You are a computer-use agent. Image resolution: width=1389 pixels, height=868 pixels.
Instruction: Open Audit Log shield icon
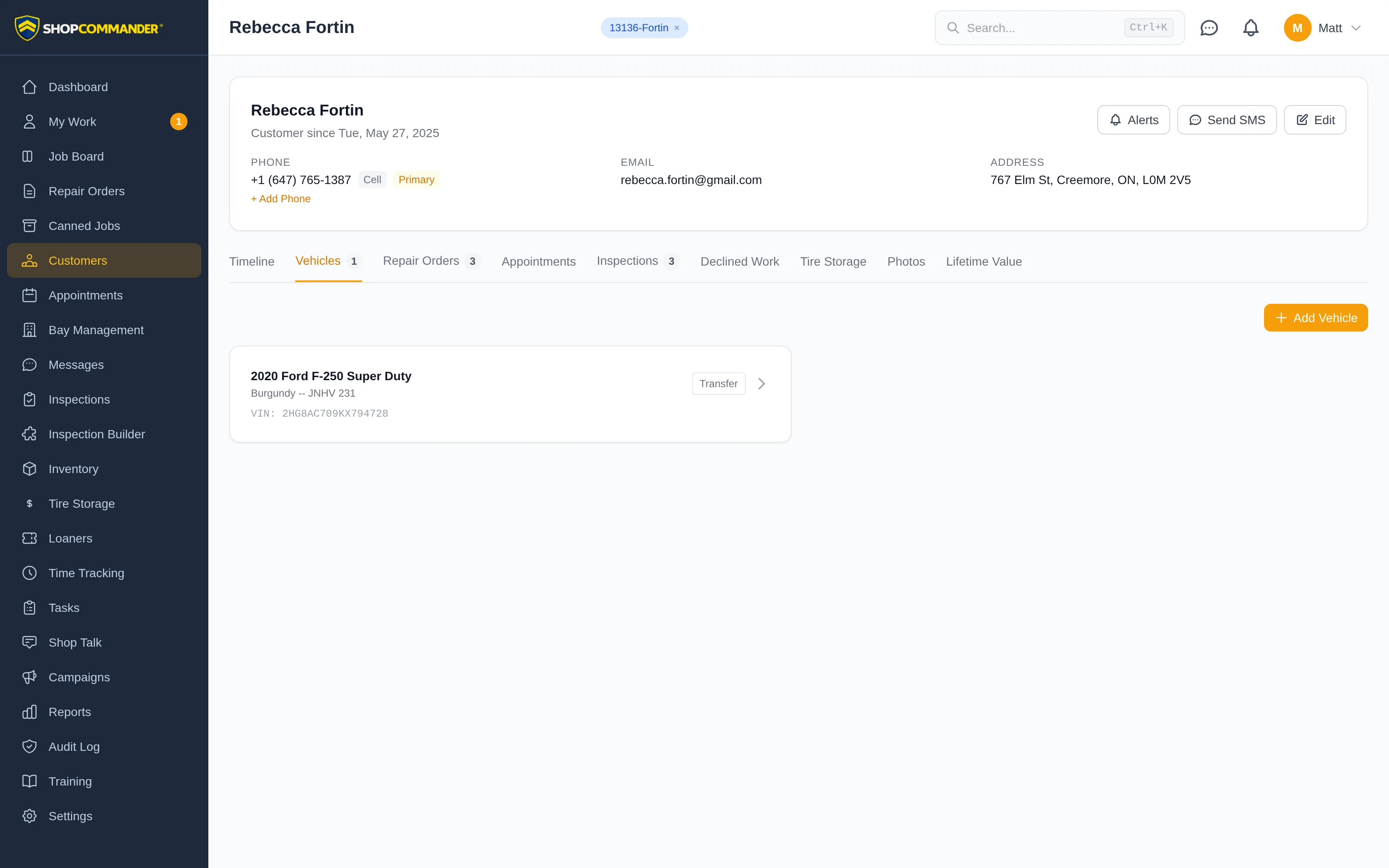click(29, 747)
